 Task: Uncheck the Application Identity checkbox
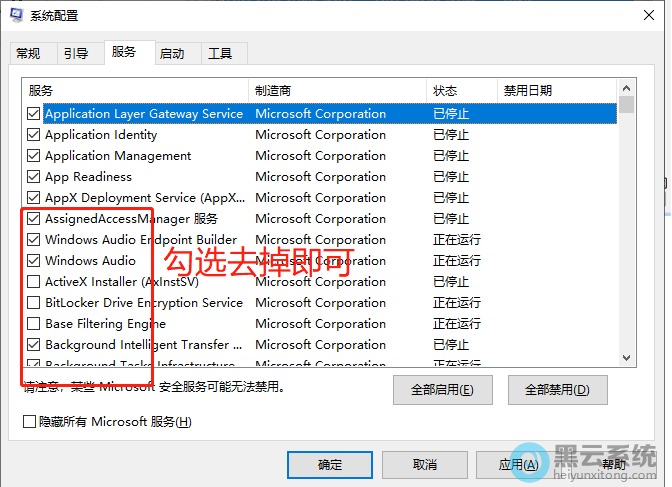pos(34,135)
